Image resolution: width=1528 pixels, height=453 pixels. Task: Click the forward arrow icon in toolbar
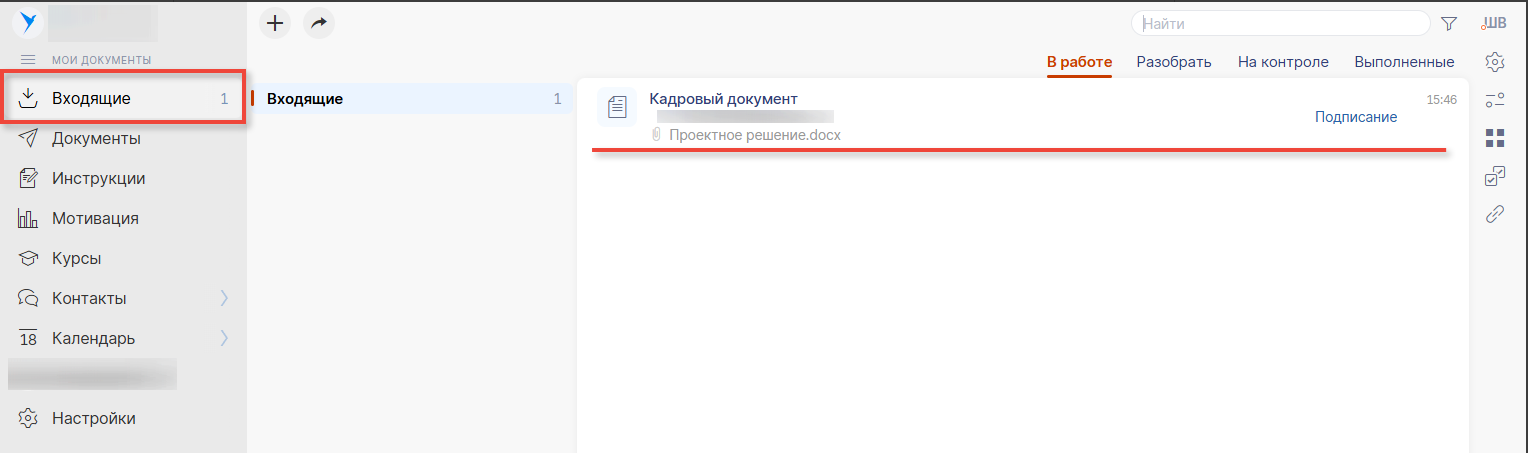point(318,23)
